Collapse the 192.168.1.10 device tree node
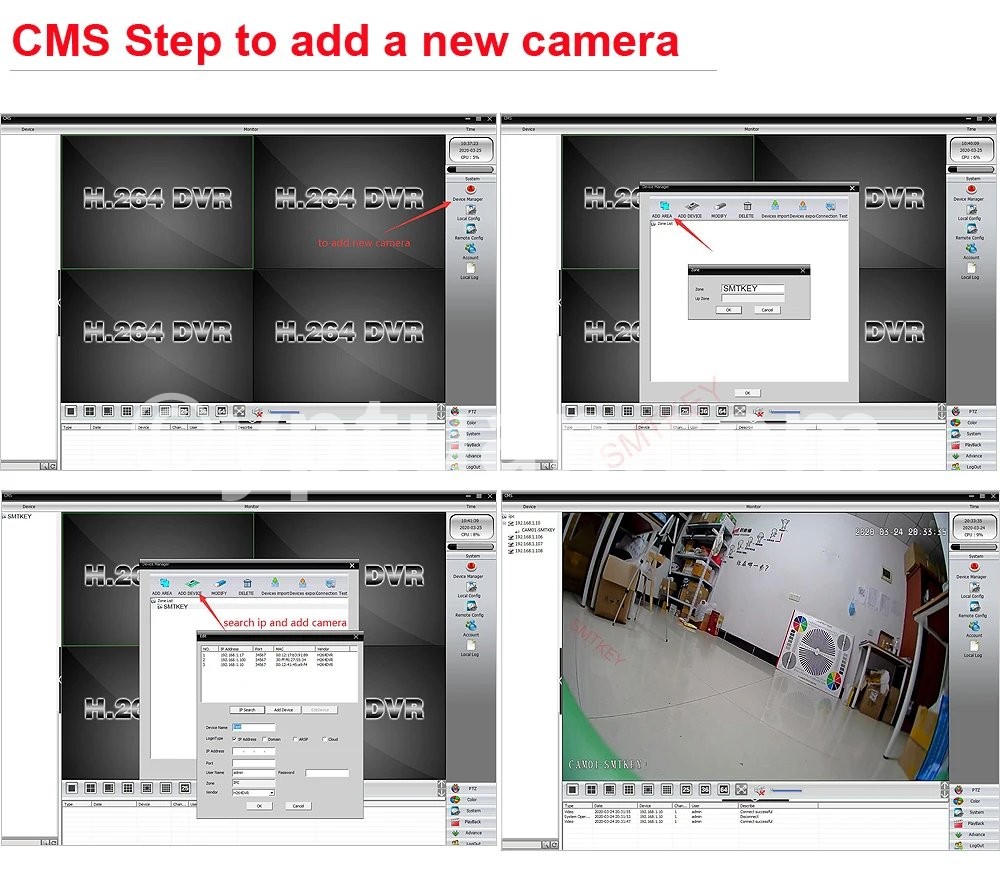 coord(506,523)
